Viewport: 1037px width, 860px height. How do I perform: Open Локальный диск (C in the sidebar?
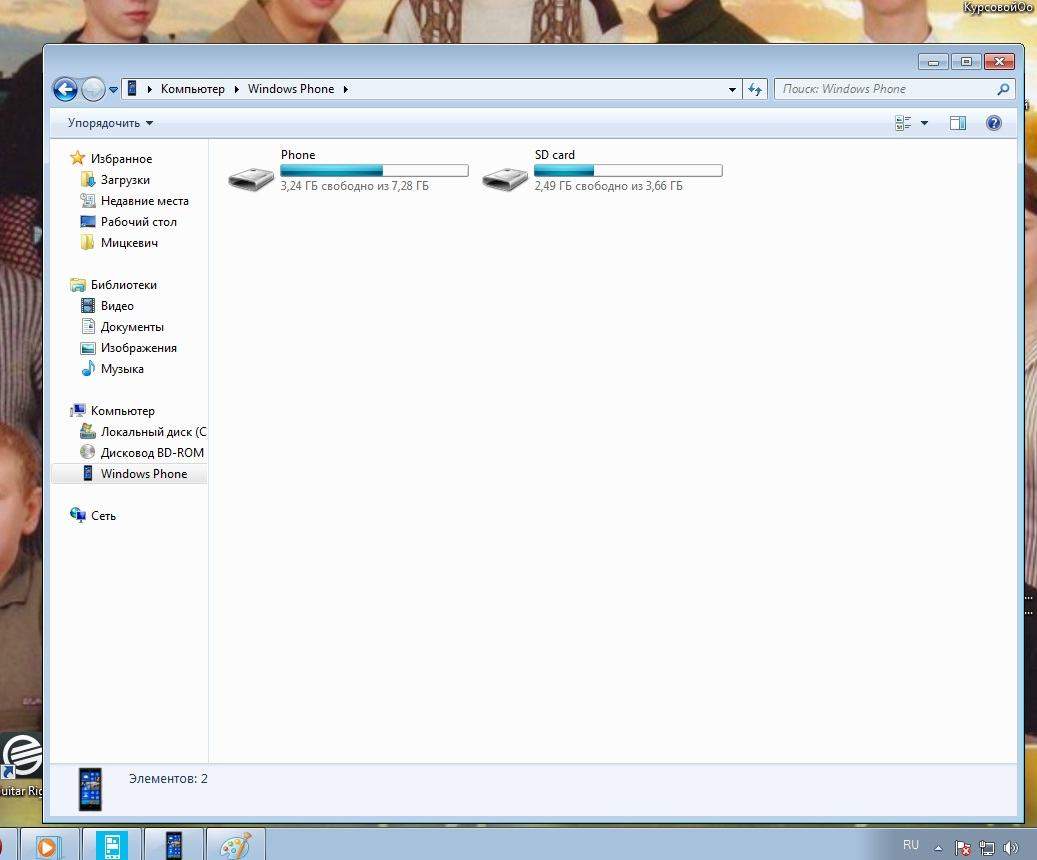(153, 432)
